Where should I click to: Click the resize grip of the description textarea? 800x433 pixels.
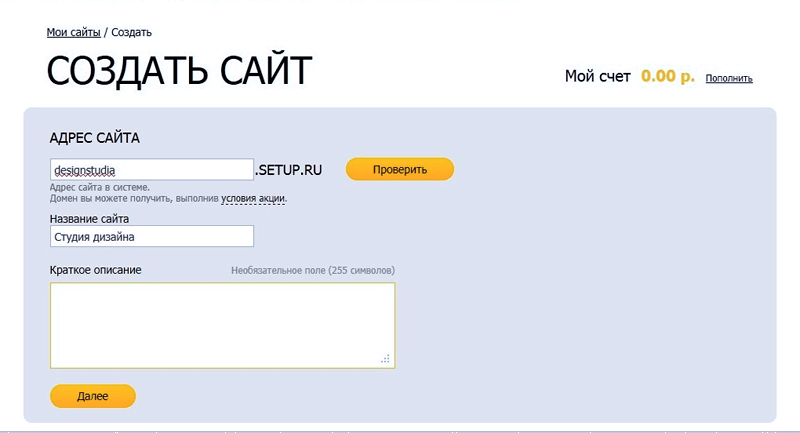click(x=387, y=360)
